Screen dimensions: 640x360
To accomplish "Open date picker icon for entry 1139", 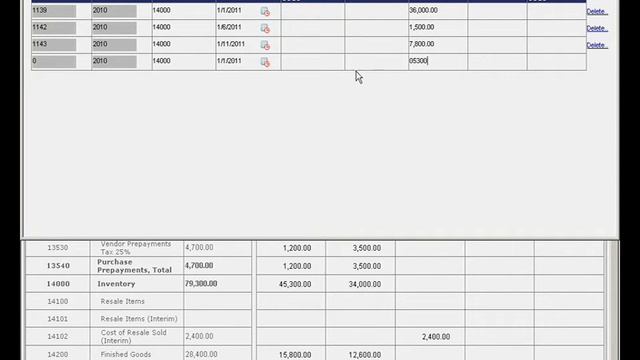I will 265,11.
